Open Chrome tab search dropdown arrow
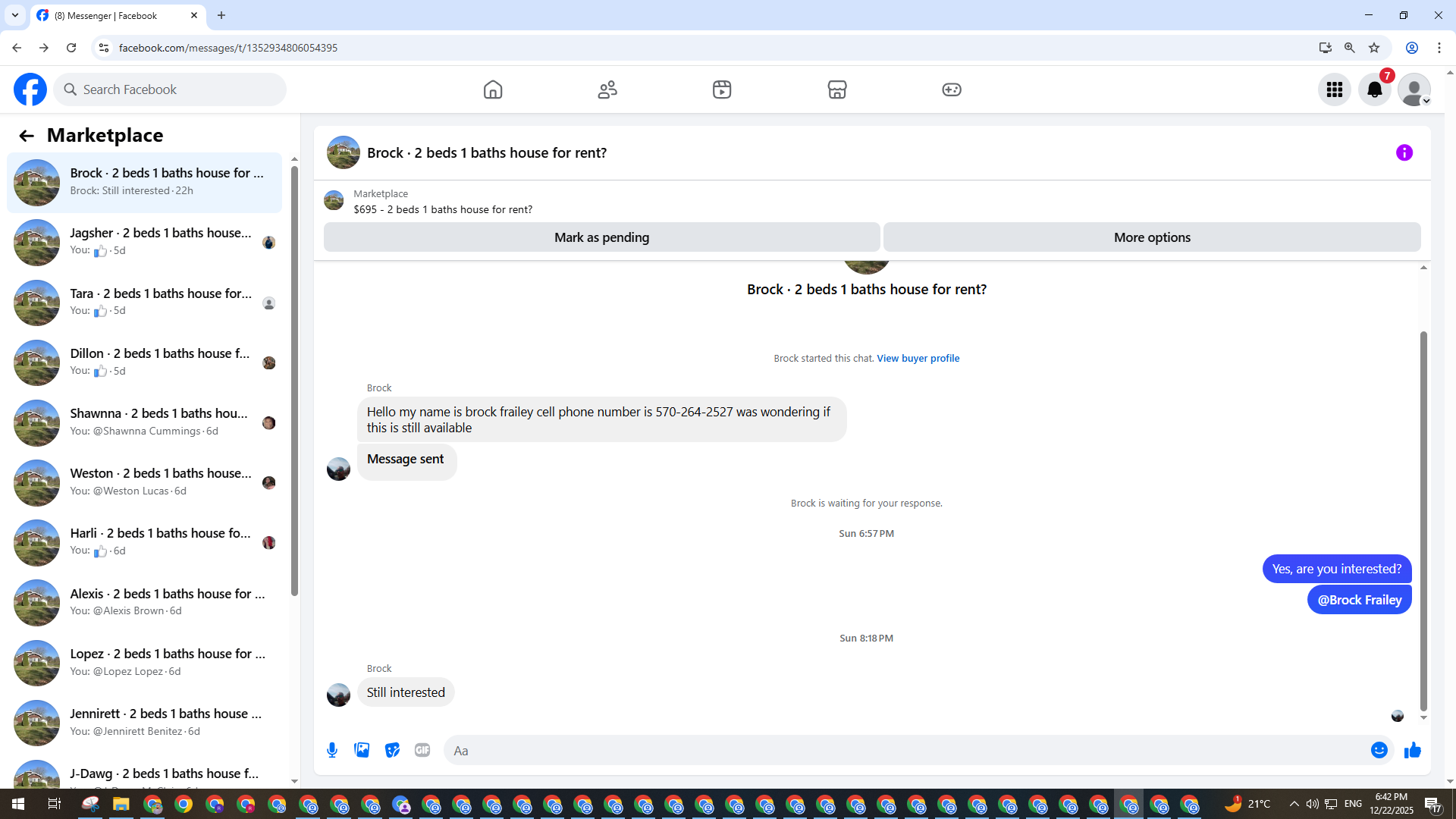Viewport: 1456px width, 819px height. click(14, 15)
